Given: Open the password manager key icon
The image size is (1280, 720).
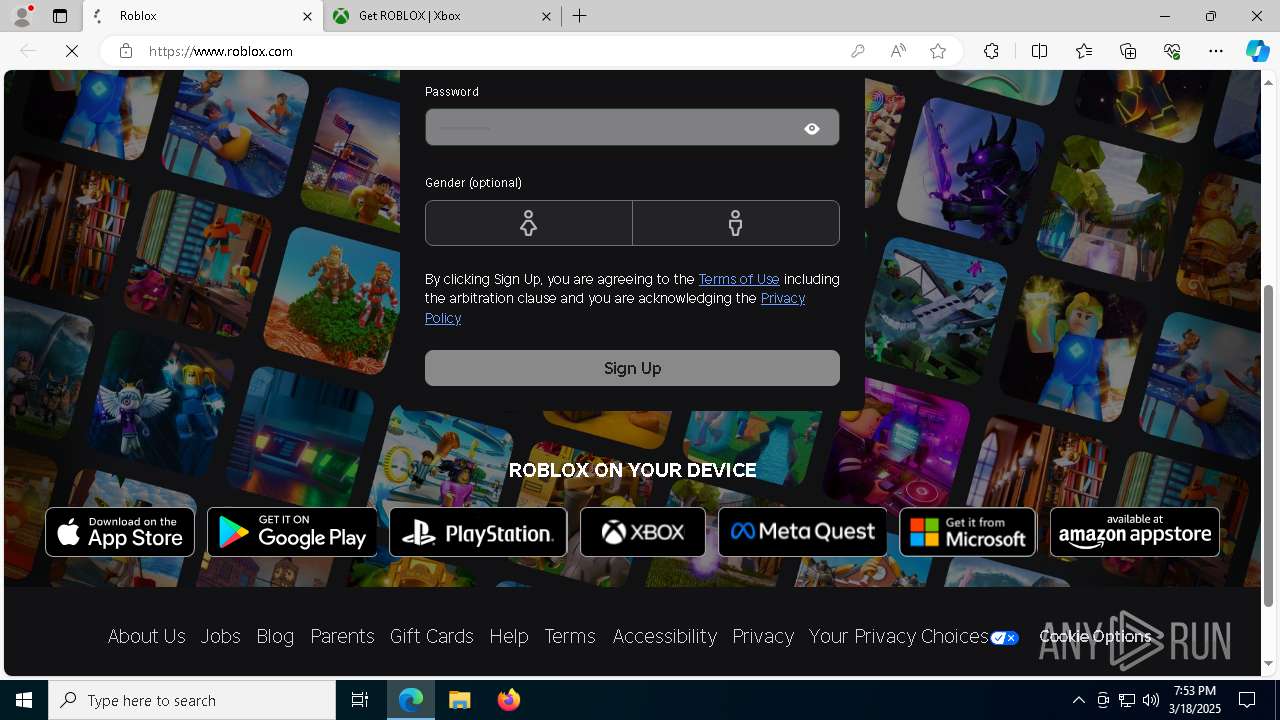Looking at the screenshot, I should 858,51.
